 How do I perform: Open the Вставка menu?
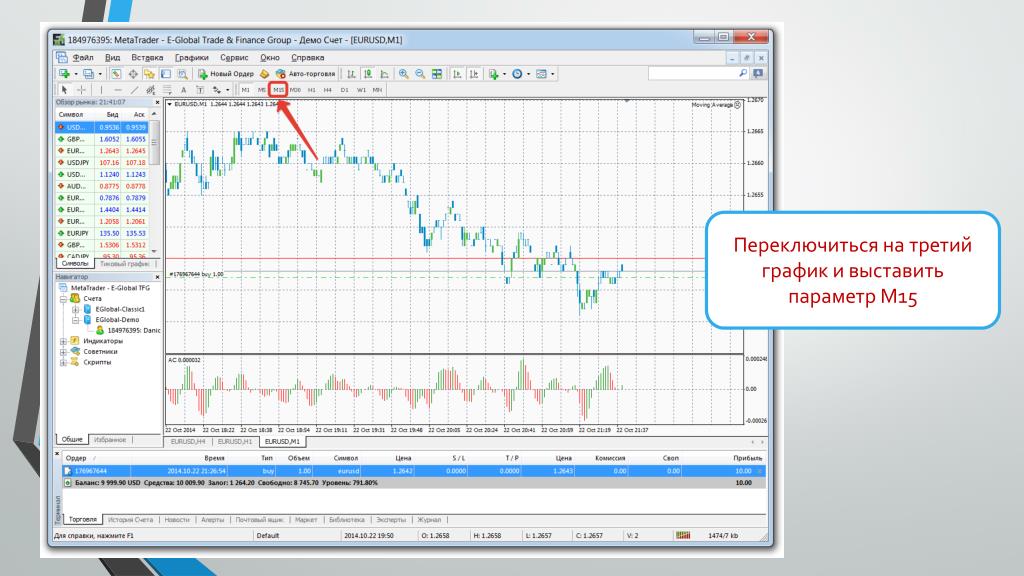(x=147, y=57)
